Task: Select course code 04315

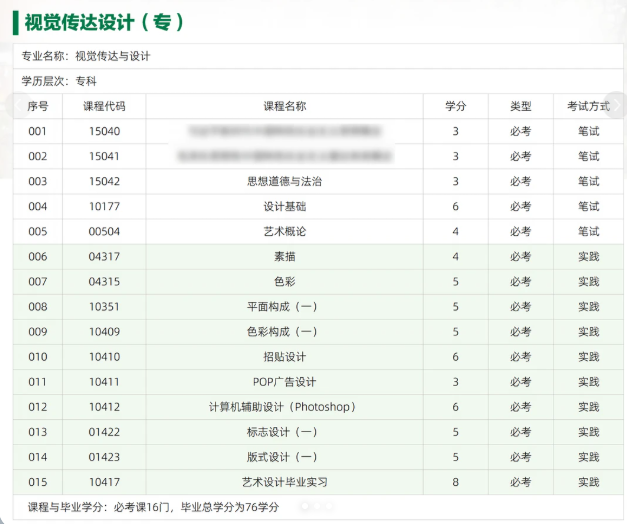Action: [x=104, y=282]
